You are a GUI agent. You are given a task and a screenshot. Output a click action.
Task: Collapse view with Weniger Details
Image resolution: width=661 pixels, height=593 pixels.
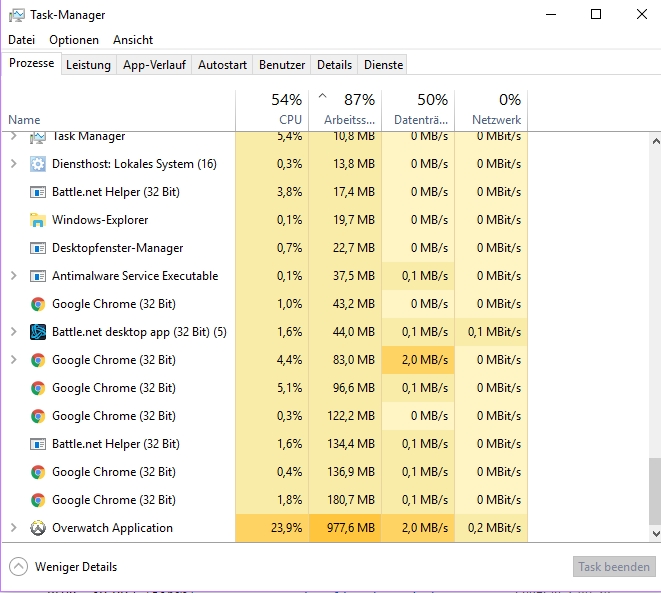64,567
